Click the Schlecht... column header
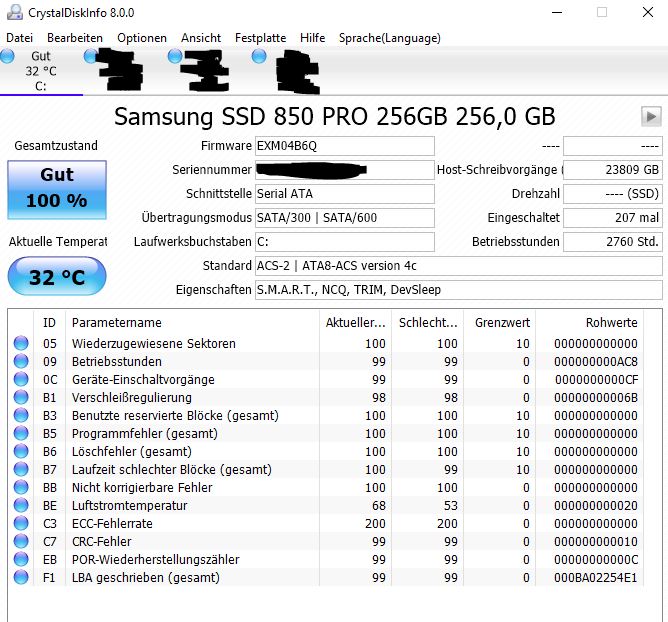 [428, 323]
